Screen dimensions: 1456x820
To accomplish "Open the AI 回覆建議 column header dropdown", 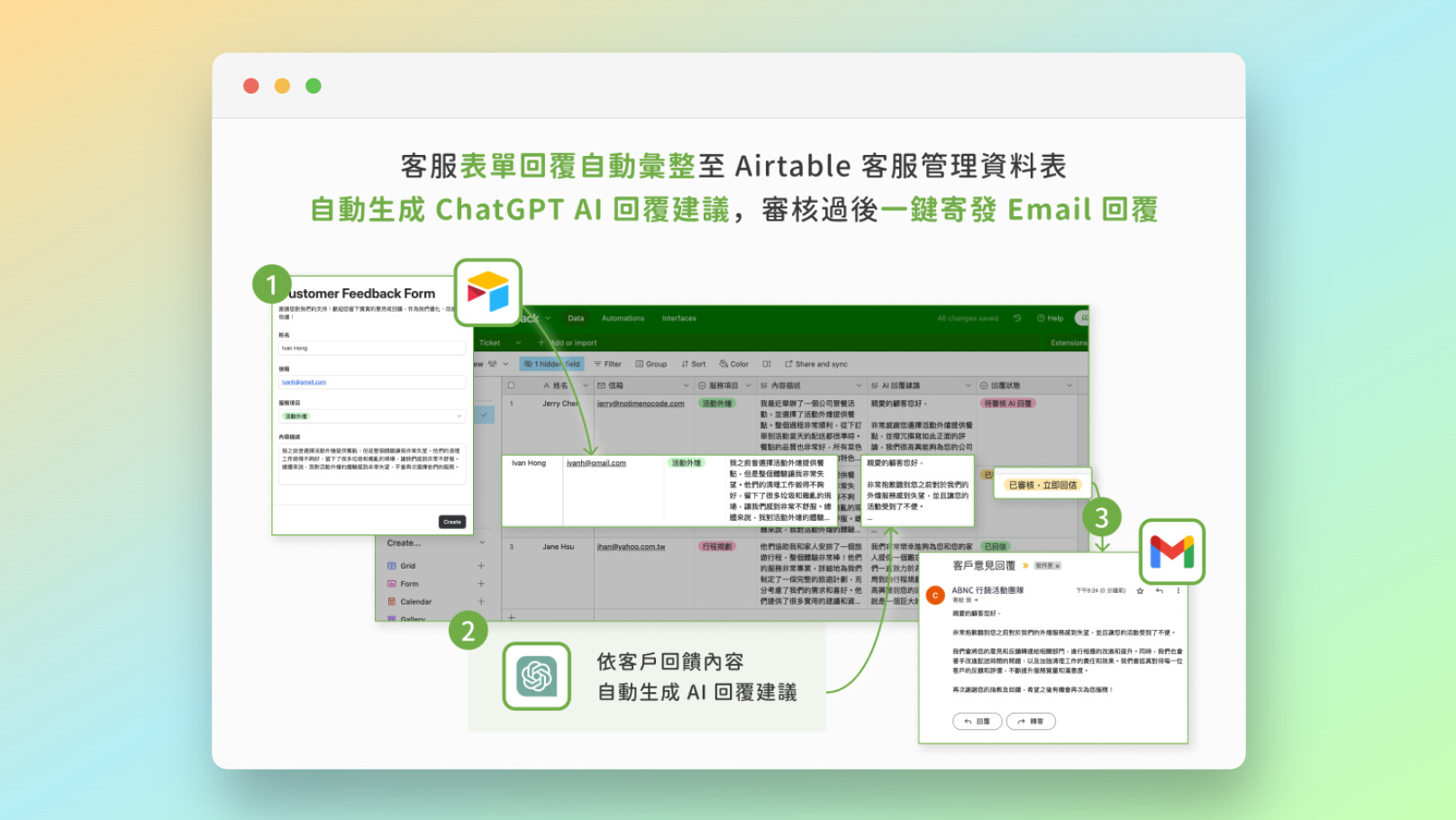I will [969, 386].
